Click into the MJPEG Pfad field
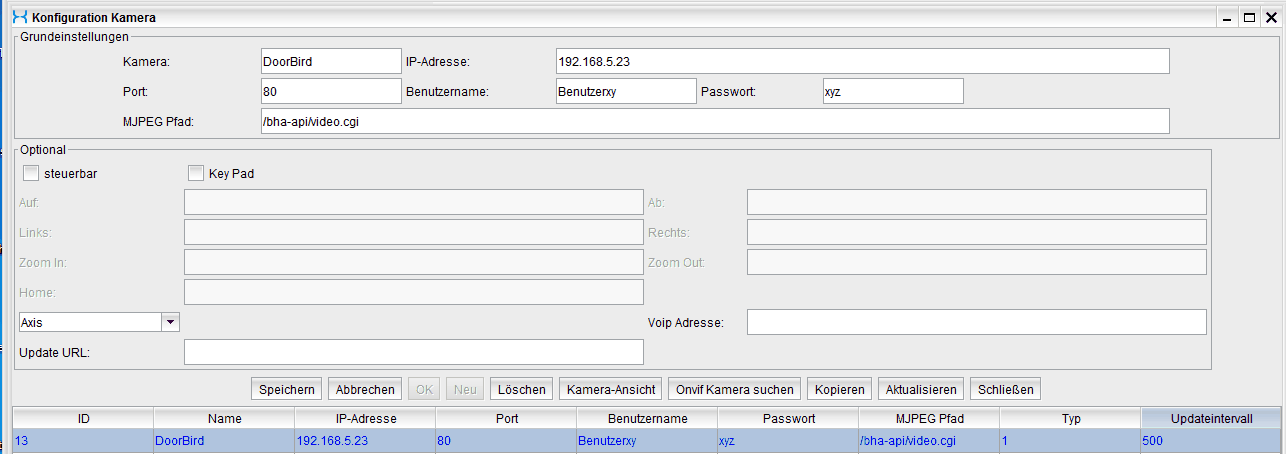Viewport: 1286px width, 454px height. pyautogui.click(x=713, y=121)
